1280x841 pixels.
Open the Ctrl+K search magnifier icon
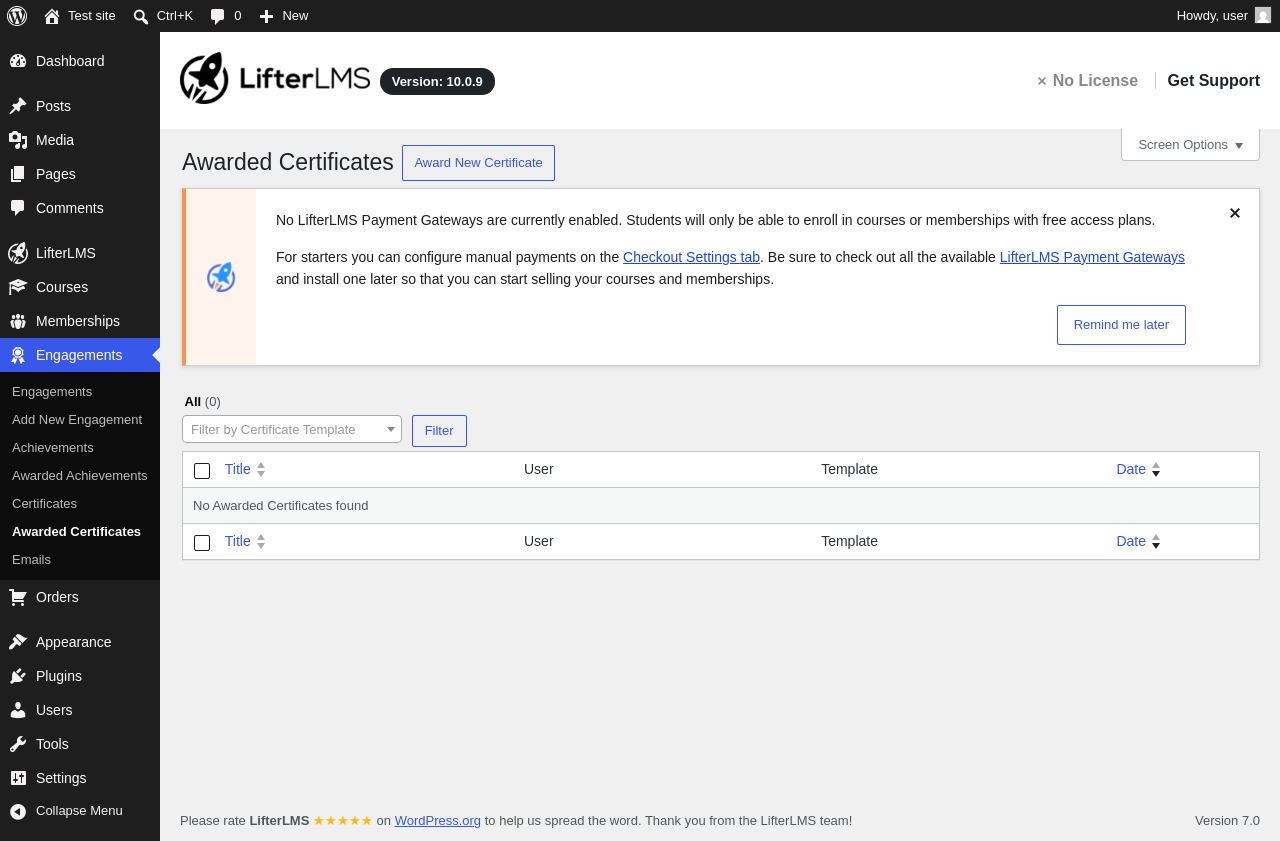(x=141, y=16)
